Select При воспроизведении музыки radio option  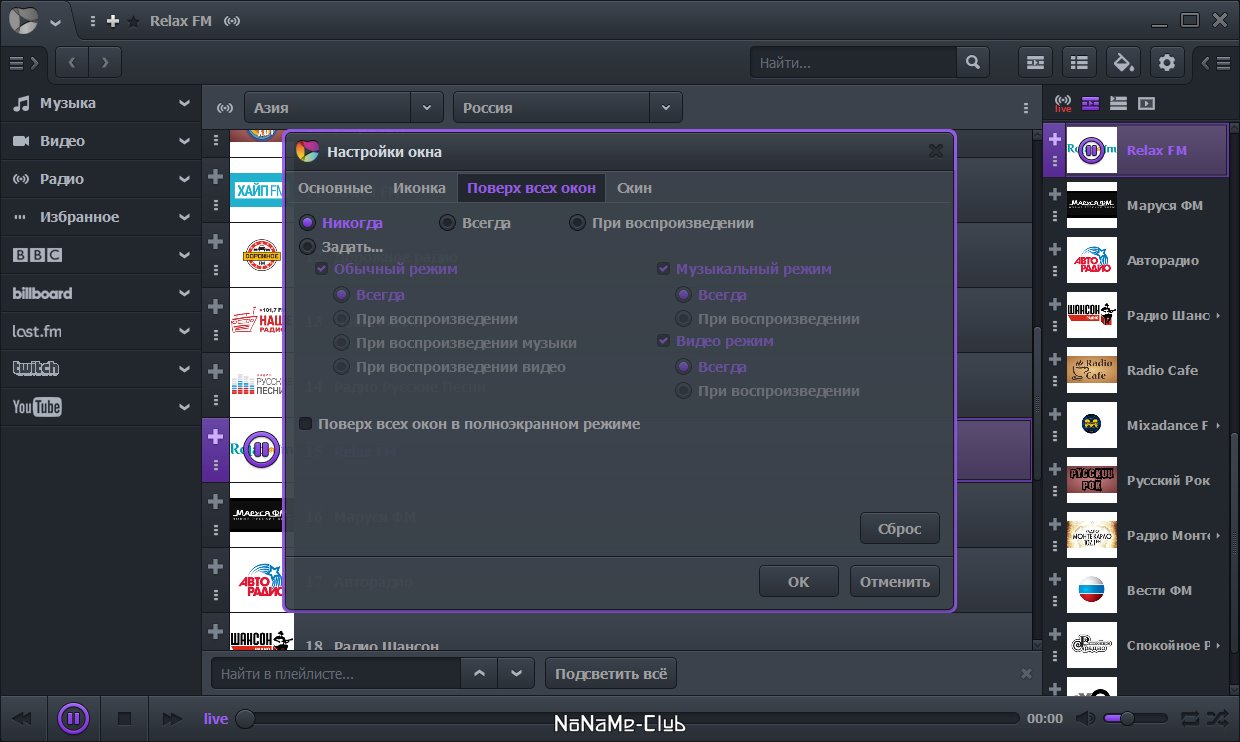pyautogui.click(x=455, y=343)
